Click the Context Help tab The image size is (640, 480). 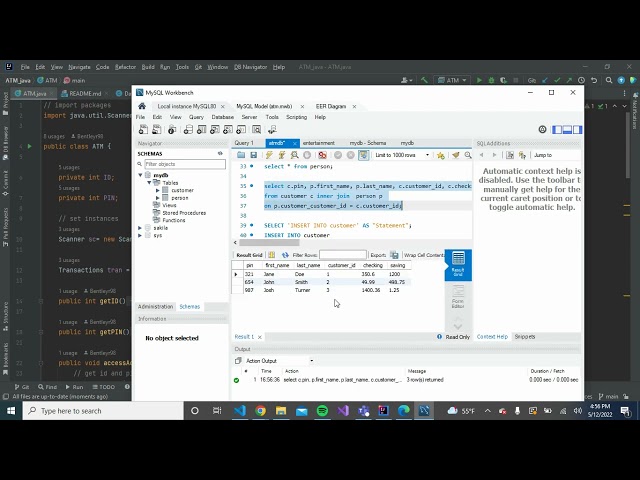point(492,337)
